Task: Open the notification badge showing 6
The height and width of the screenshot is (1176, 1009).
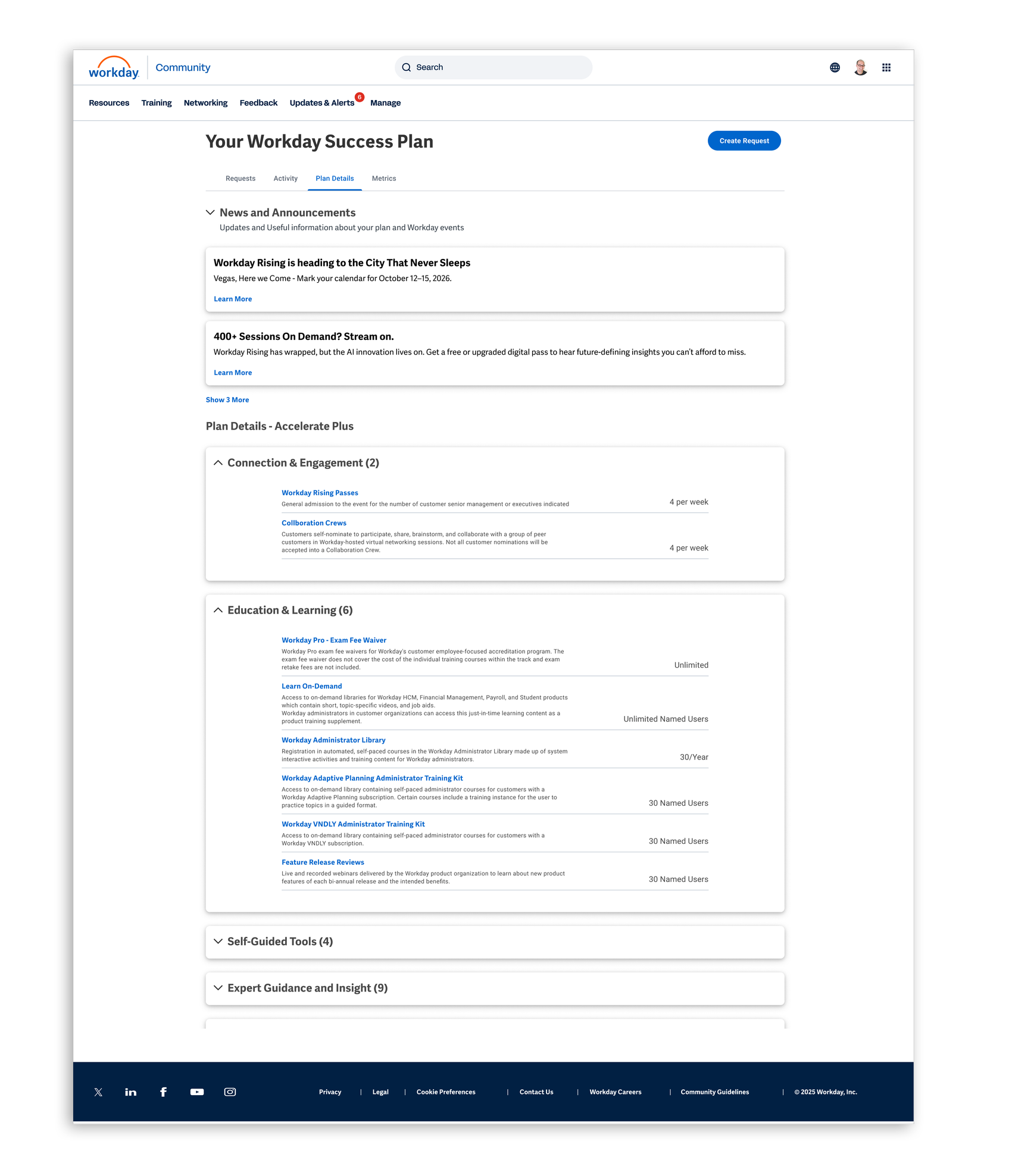Action: (360, 97)
